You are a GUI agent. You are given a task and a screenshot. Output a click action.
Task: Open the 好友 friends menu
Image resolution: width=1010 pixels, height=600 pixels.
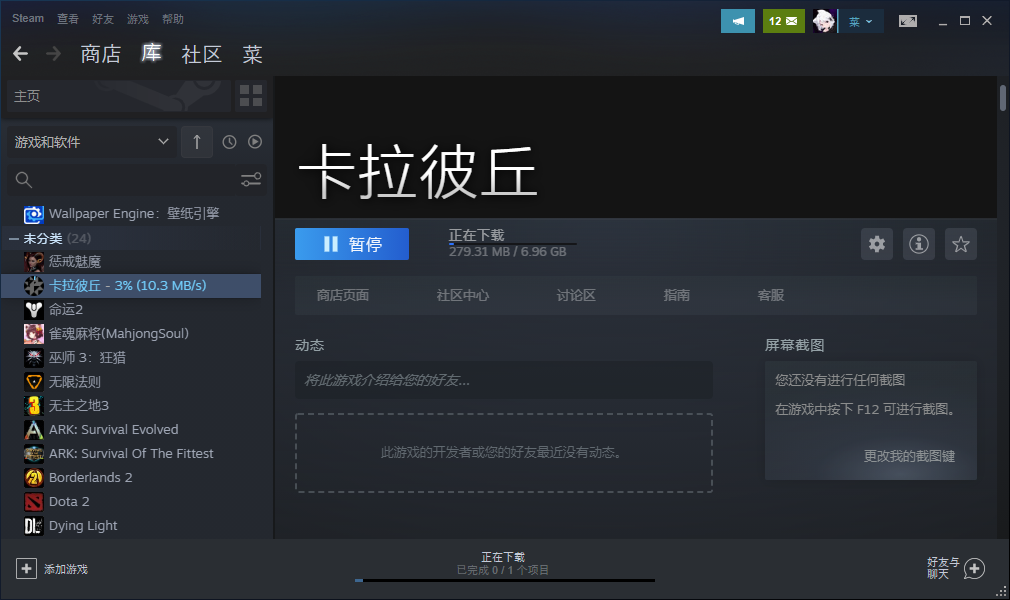[x=102, y=19]
